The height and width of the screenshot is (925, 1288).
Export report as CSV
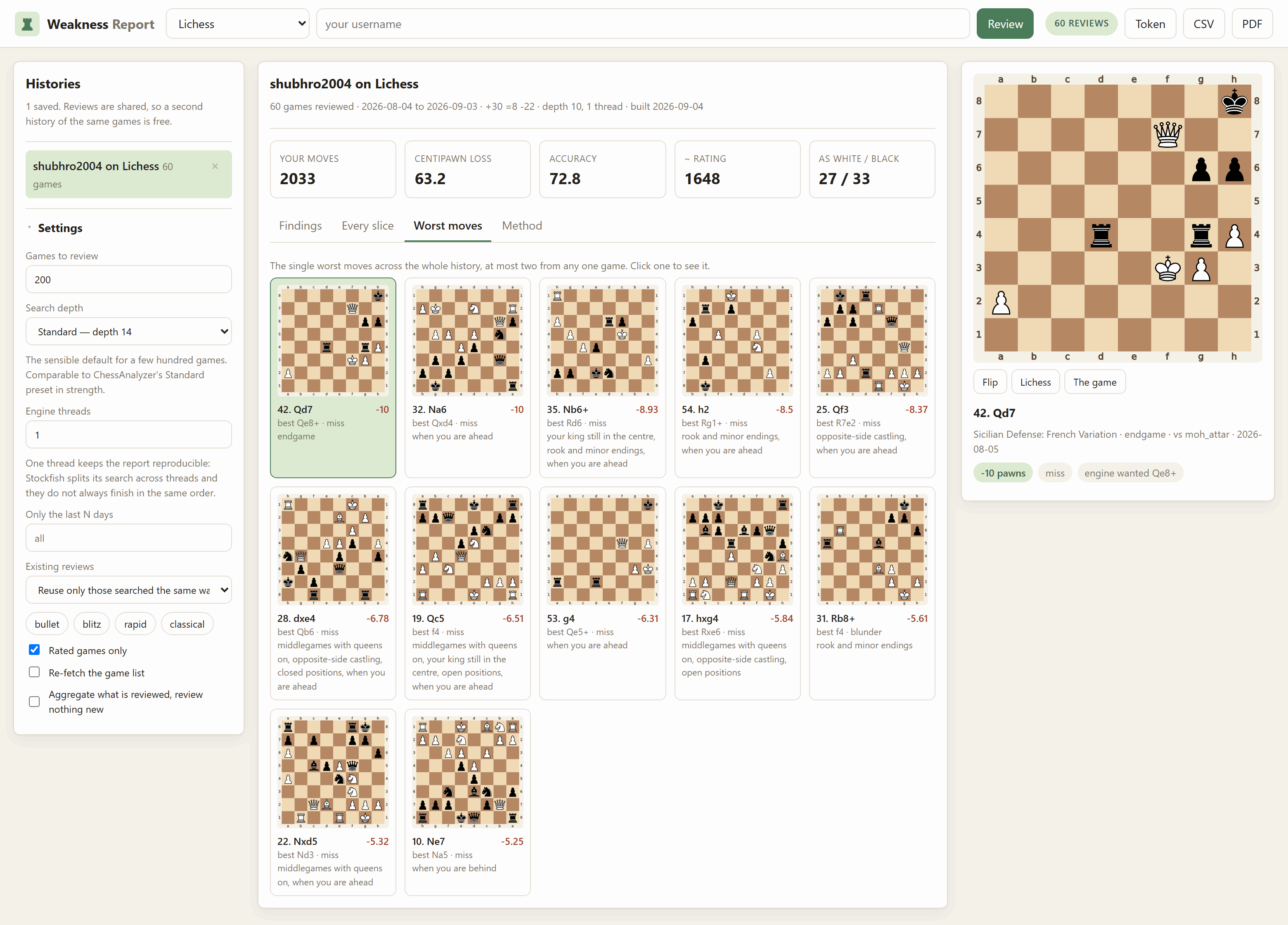point(1203,24)
